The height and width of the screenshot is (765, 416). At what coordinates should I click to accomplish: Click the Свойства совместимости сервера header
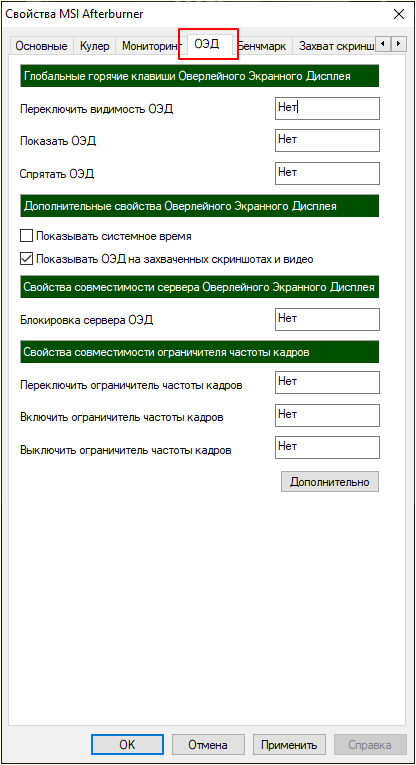(x=199, y=287)
